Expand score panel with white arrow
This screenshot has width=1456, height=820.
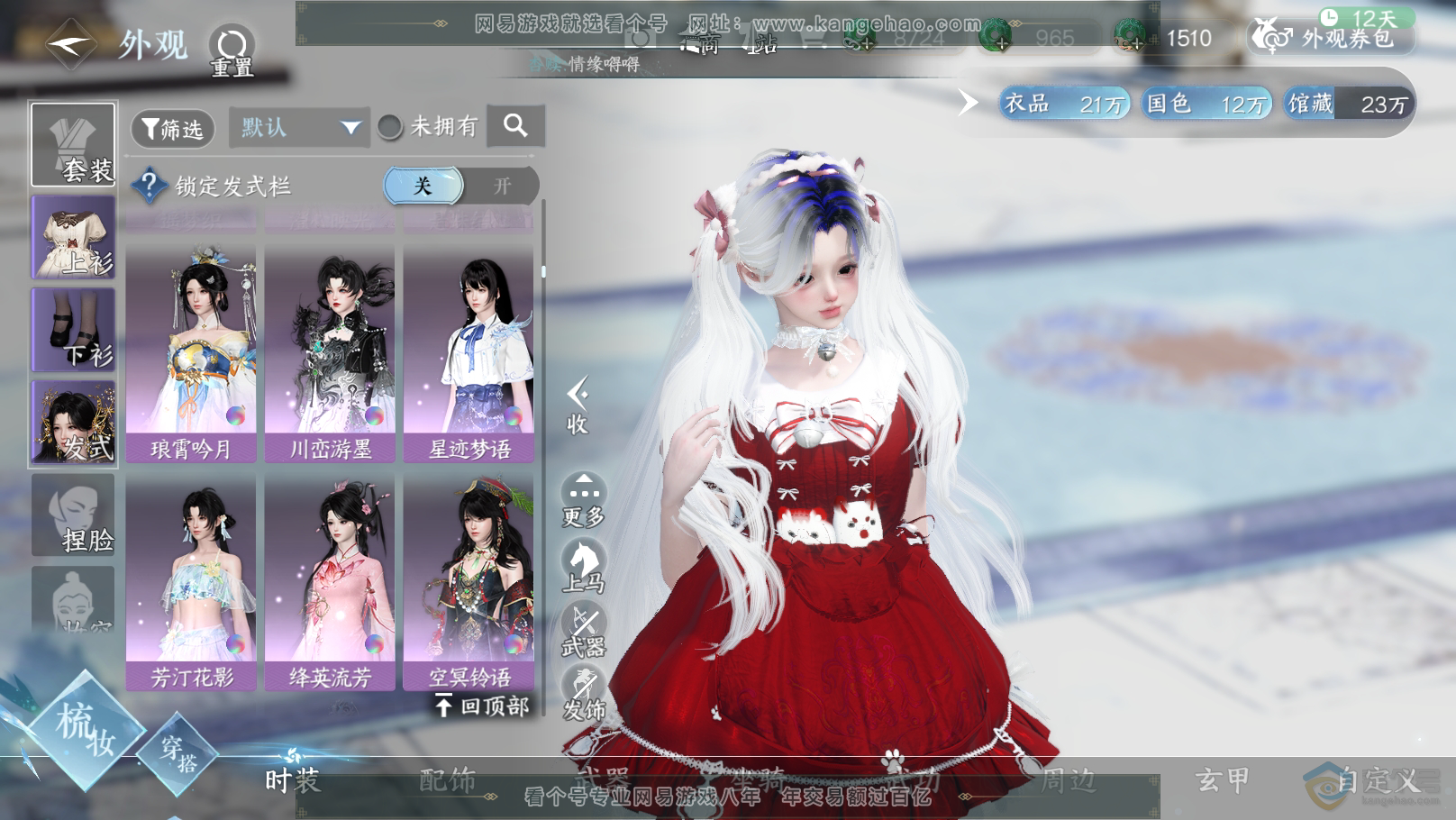pos(968,103)
